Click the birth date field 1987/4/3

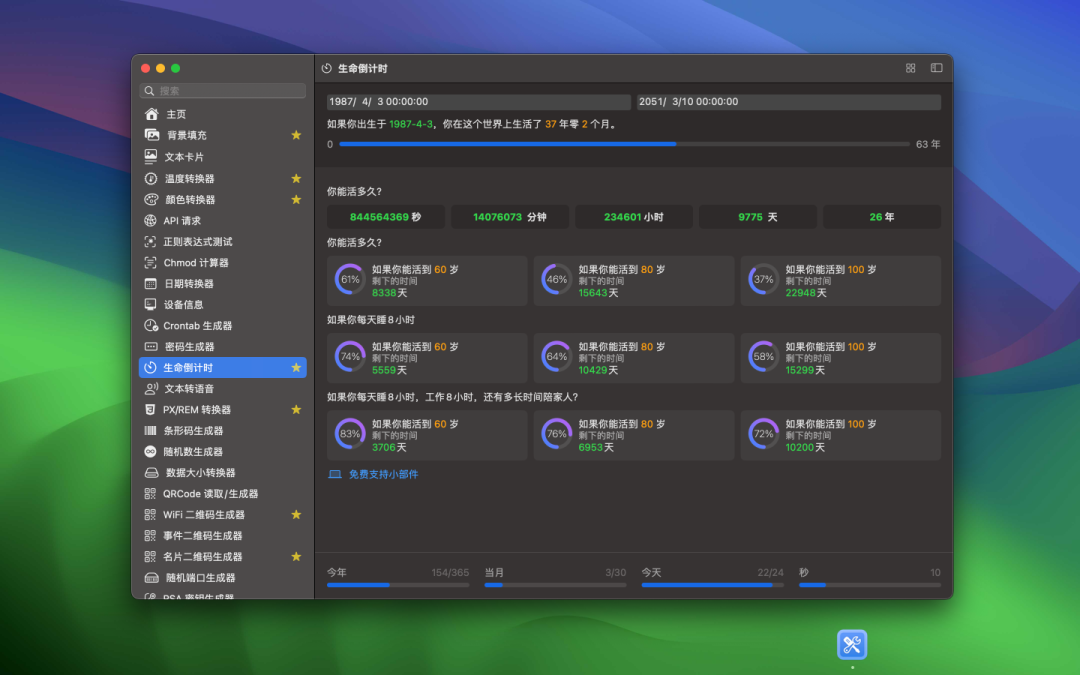coord(478,102)
